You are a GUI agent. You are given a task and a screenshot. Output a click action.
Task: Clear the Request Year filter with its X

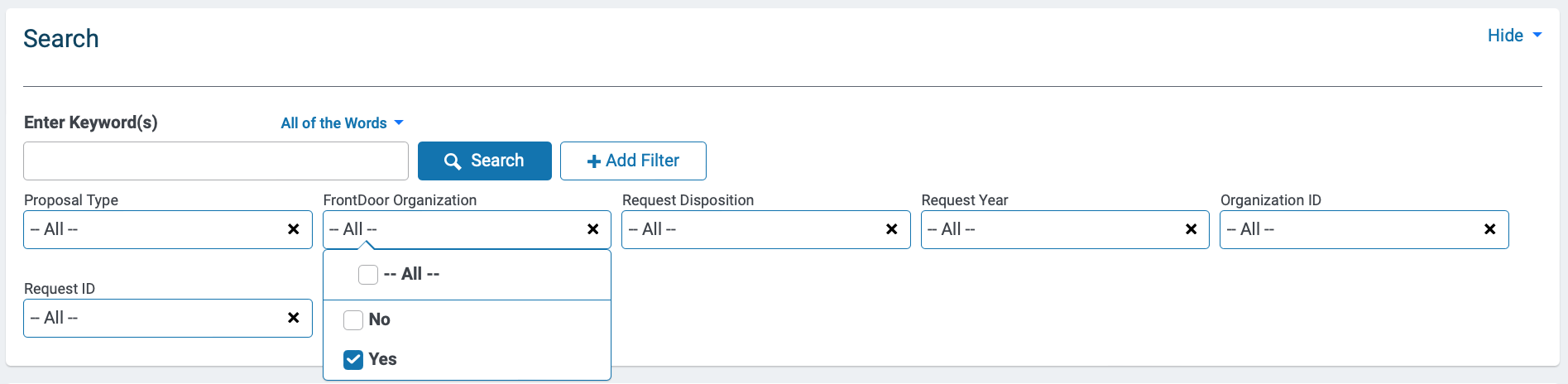[x=1191, y=229]
